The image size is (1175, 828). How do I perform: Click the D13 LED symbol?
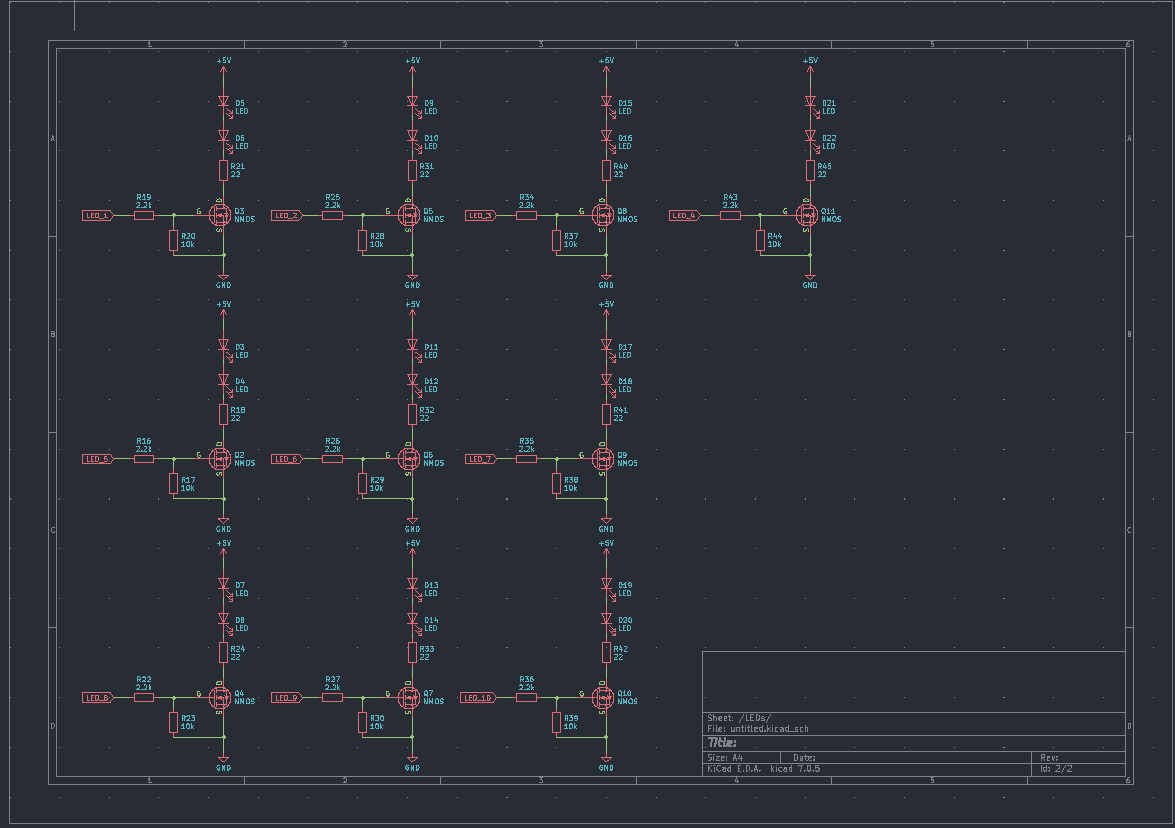coord(412,584)
